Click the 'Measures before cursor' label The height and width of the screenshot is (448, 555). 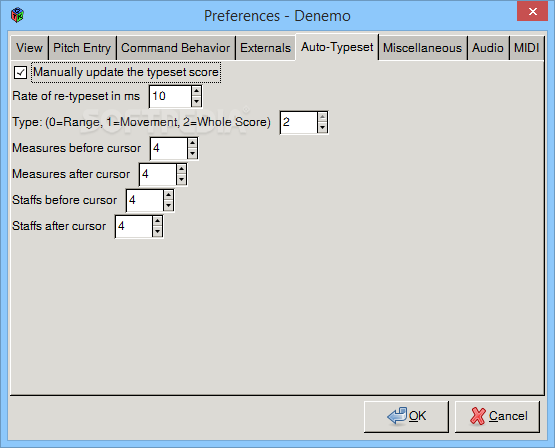coord(76,148)
